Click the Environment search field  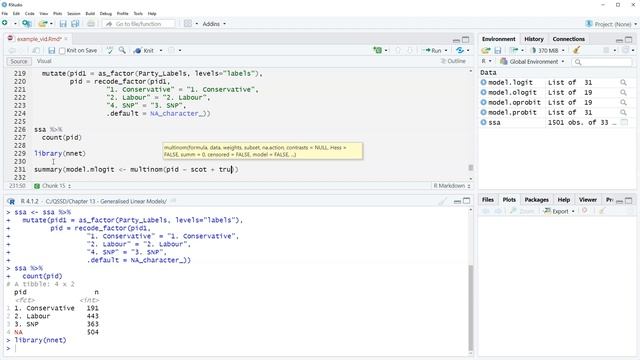pyautogui.click(x=602, y=62)
